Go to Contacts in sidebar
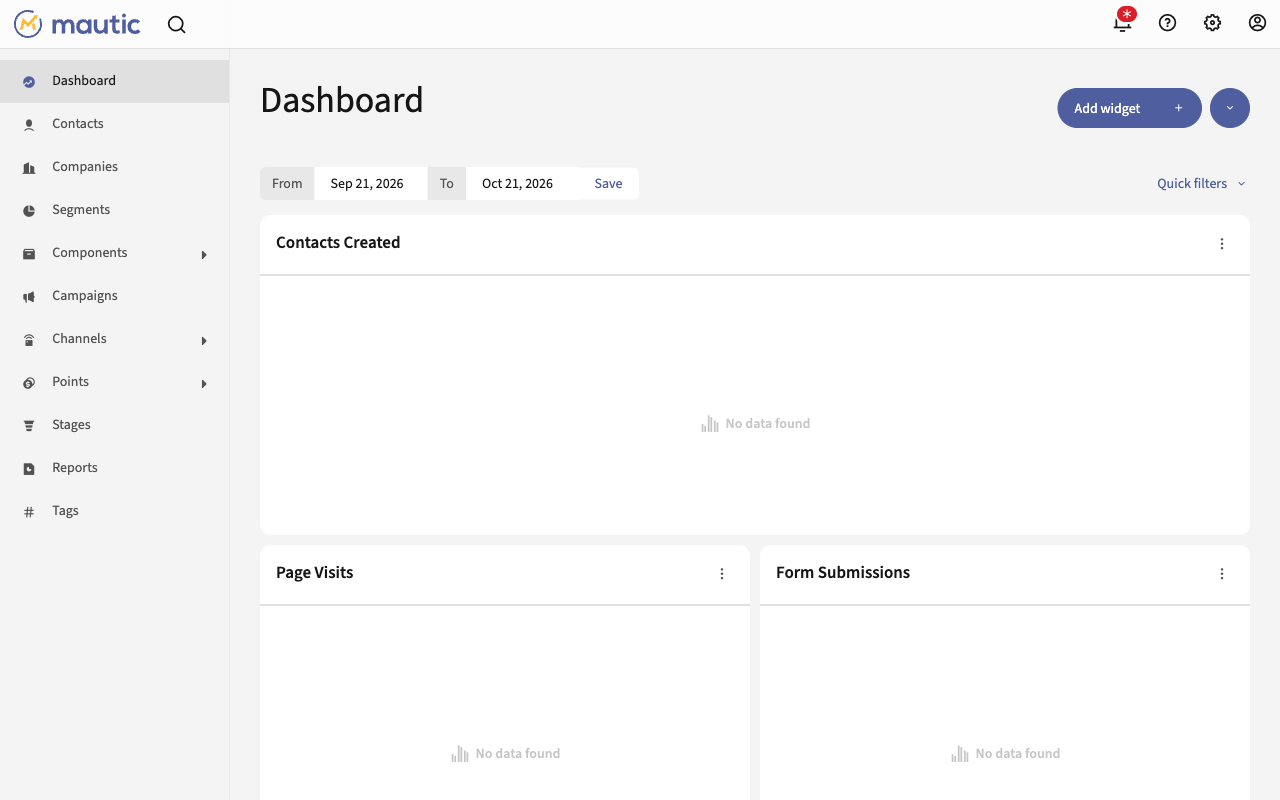1280x800 pixels. click(78, 124)
